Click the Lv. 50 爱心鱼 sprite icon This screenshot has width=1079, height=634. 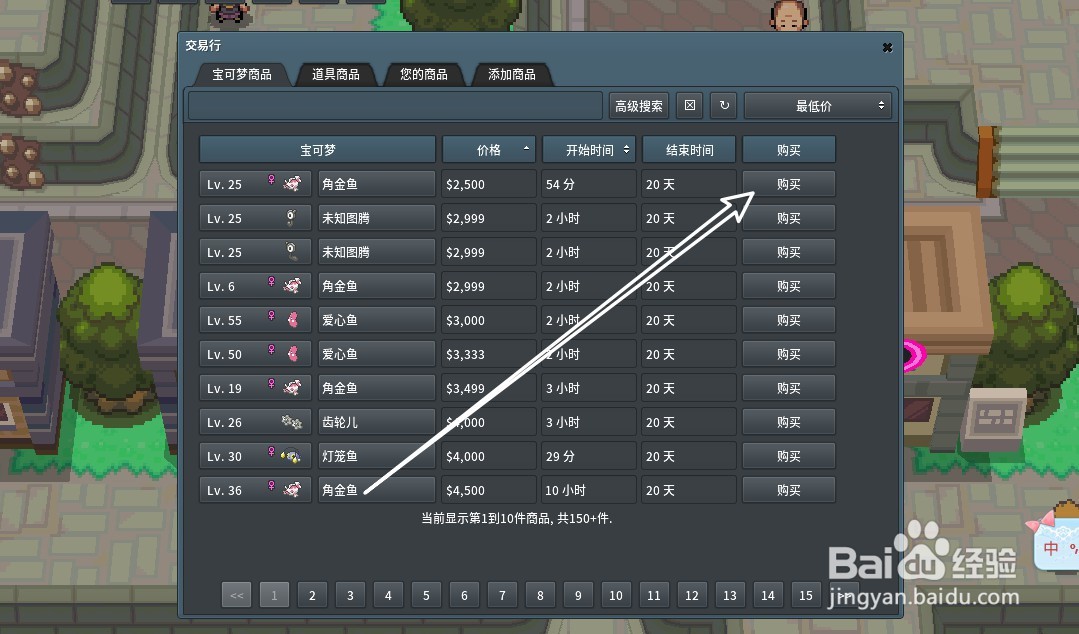292,354
